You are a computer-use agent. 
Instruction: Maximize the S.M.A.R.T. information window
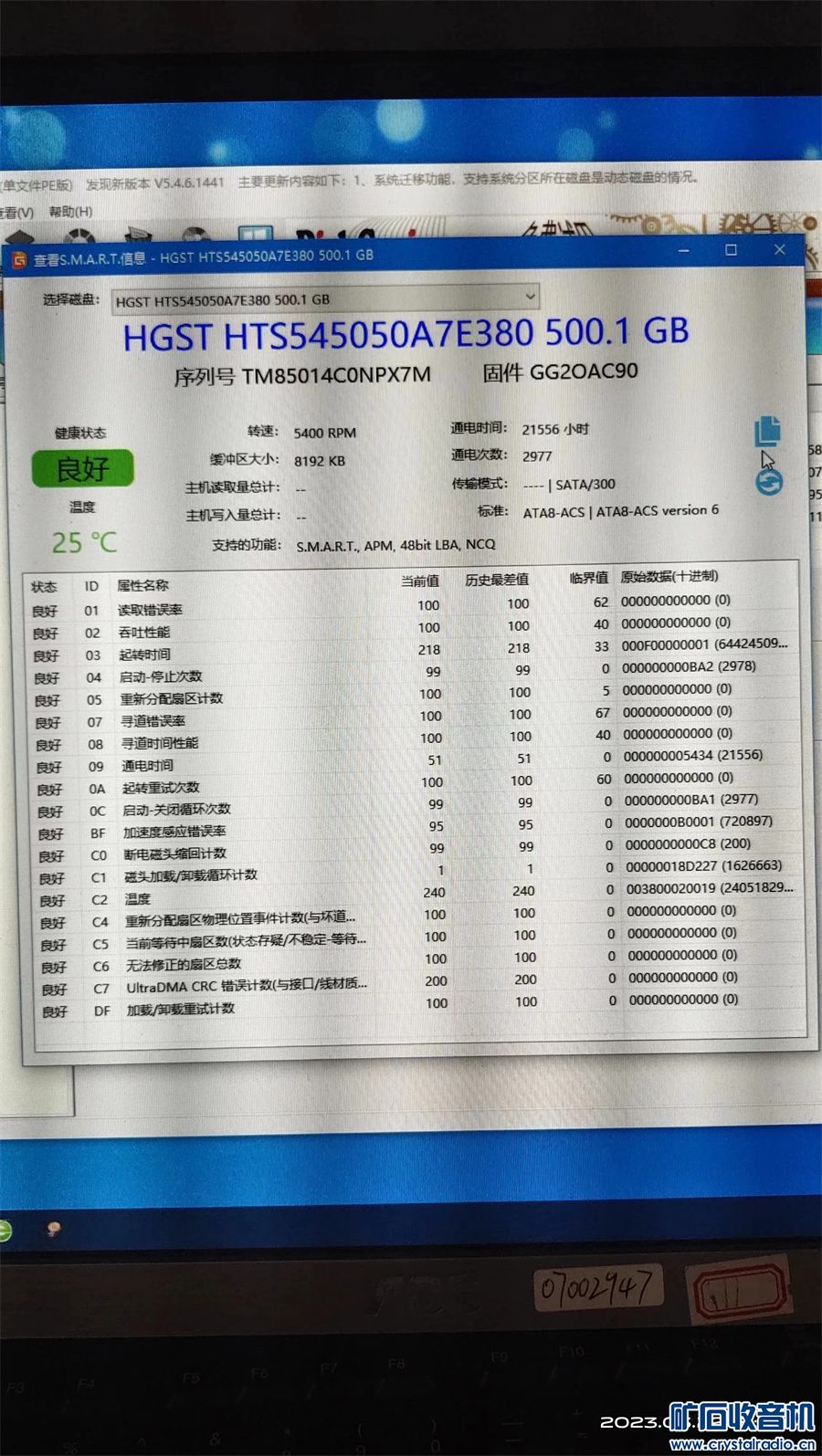click(x=731, y=250)
